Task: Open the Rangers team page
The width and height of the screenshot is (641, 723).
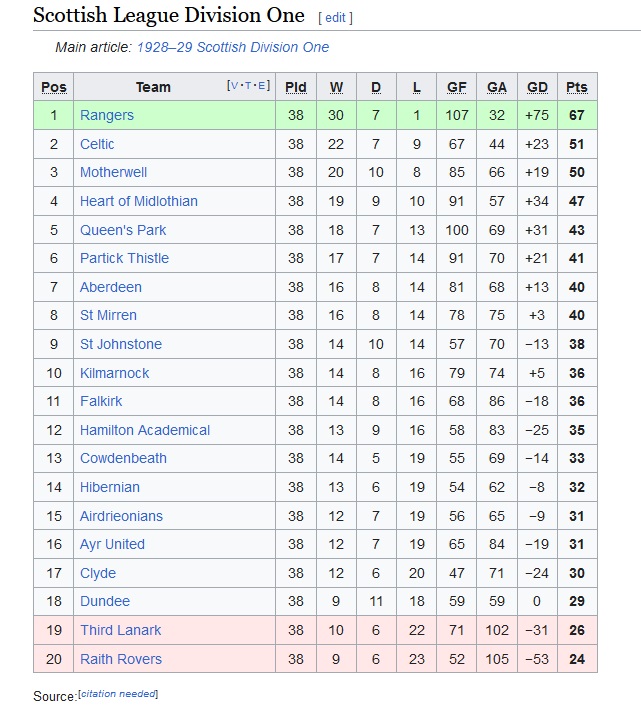Action: point(107,115)
